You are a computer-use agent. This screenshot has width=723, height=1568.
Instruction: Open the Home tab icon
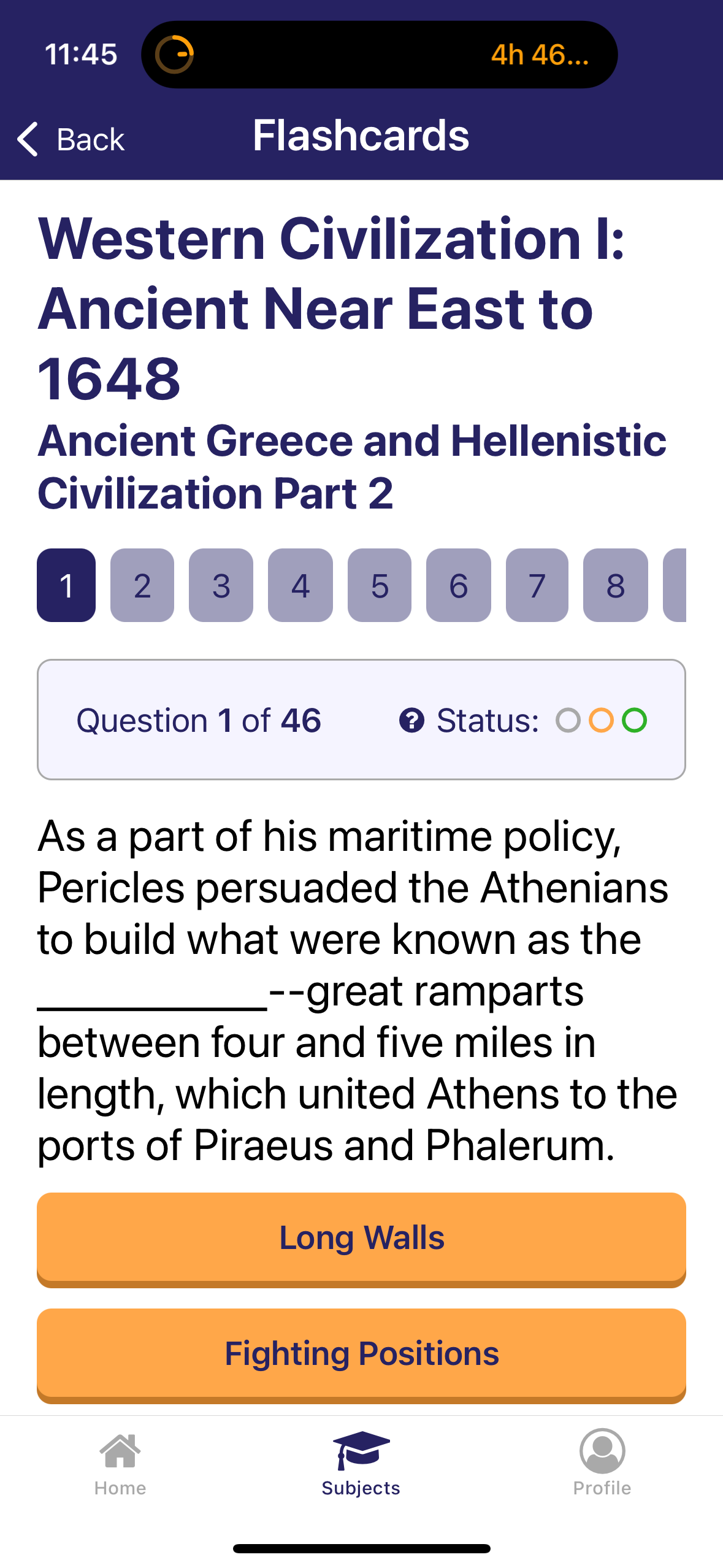(120, 1451)
